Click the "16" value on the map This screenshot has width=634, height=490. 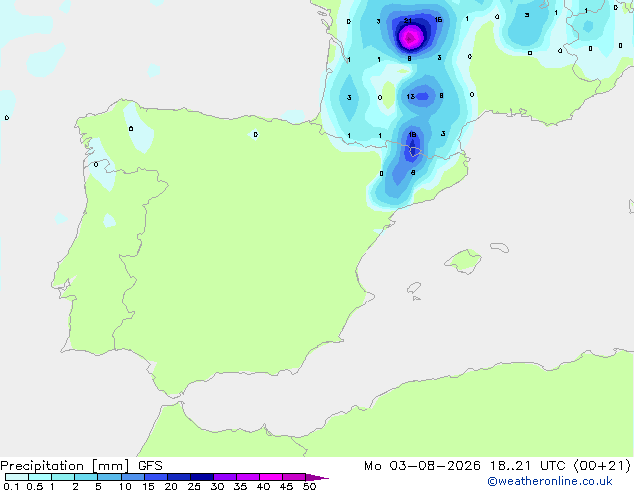[438, 19]
